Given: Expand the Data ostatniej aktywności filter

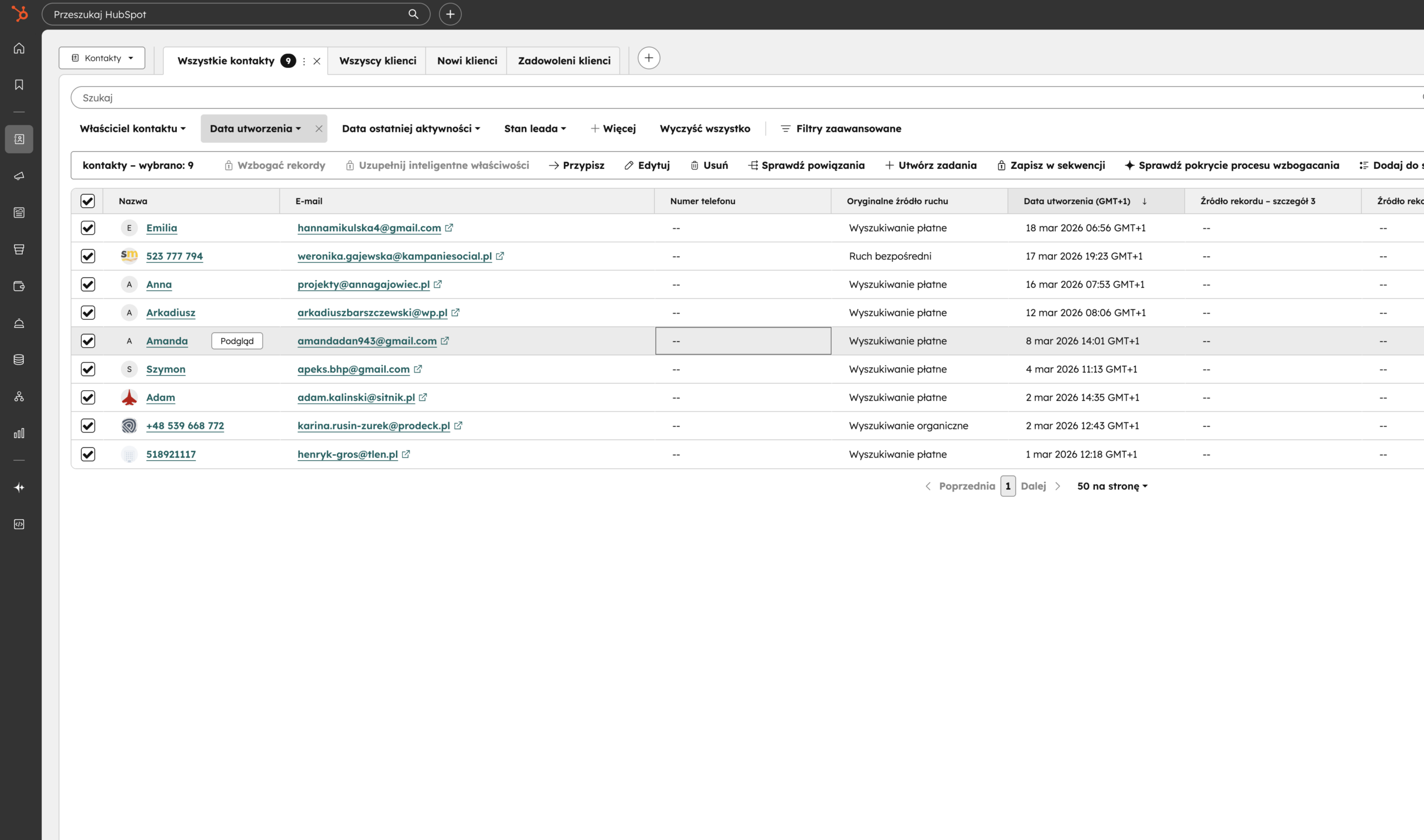Looking at the screenshot, I should [x=411, y=128].
